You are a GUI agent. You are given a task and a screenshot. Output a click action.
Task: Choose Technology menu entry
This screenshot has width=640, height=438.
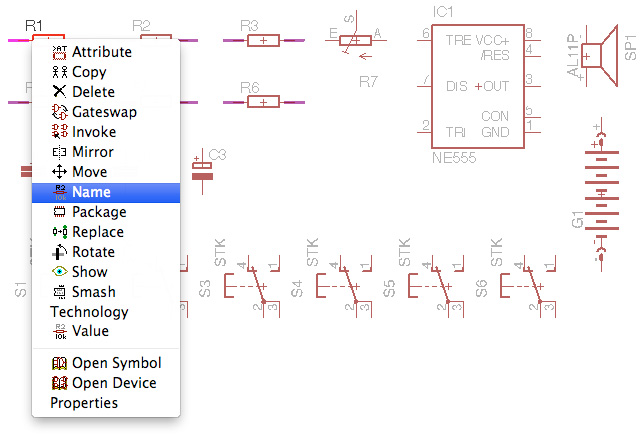pyautogui.click(x=89, y=312)
